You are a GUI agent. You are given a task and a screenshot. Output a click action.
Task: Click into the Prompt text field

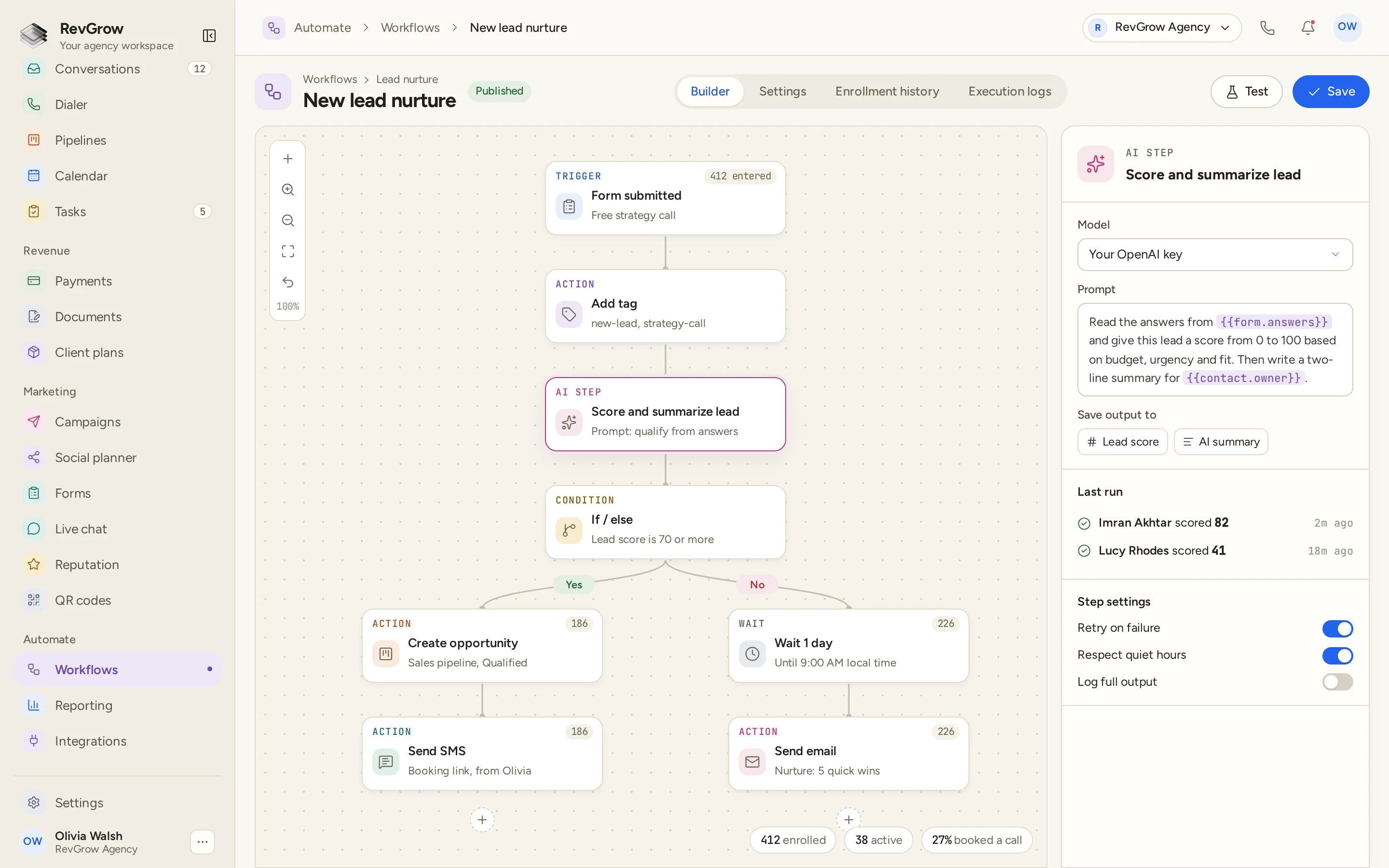coord(1214,350)
